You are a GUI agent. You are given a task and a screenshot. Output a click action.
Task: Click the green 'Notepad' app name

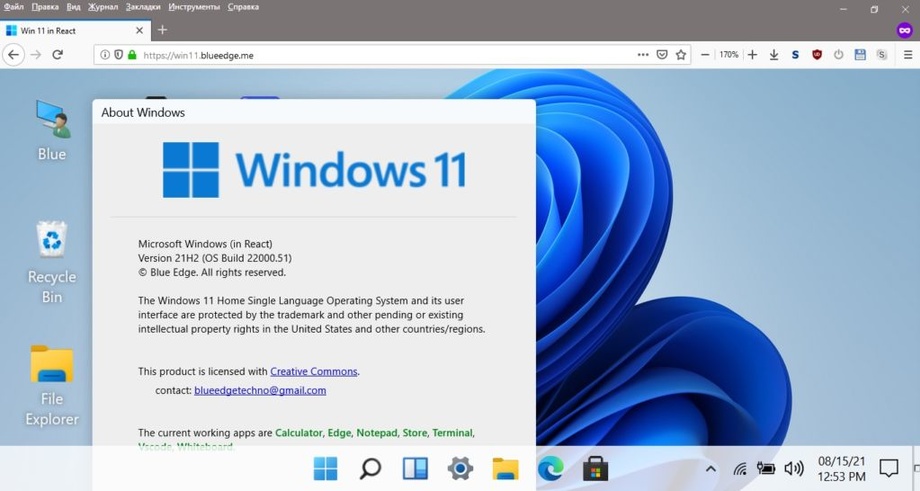click(377, 433)
